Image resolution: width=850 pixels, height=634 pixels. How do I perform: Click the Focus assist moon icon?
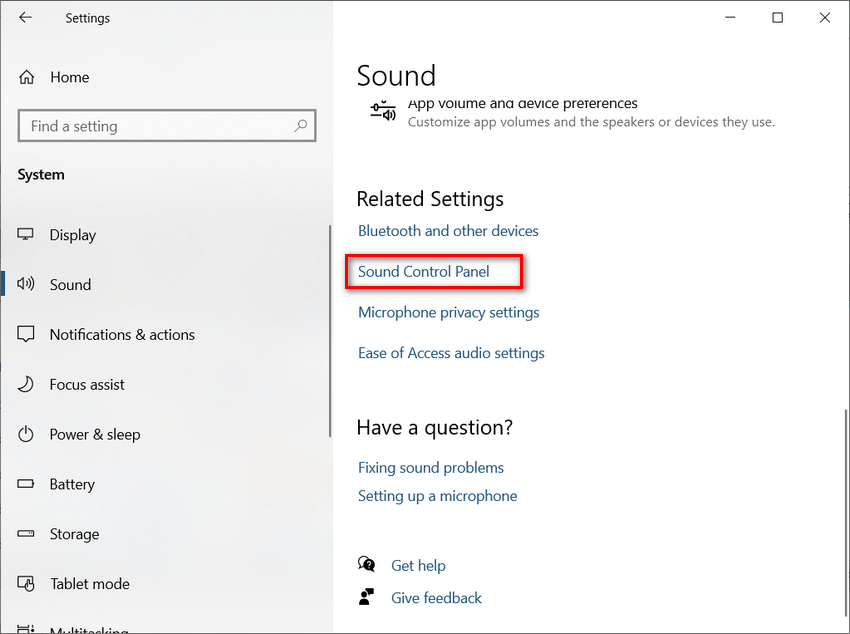coord(27,385)
